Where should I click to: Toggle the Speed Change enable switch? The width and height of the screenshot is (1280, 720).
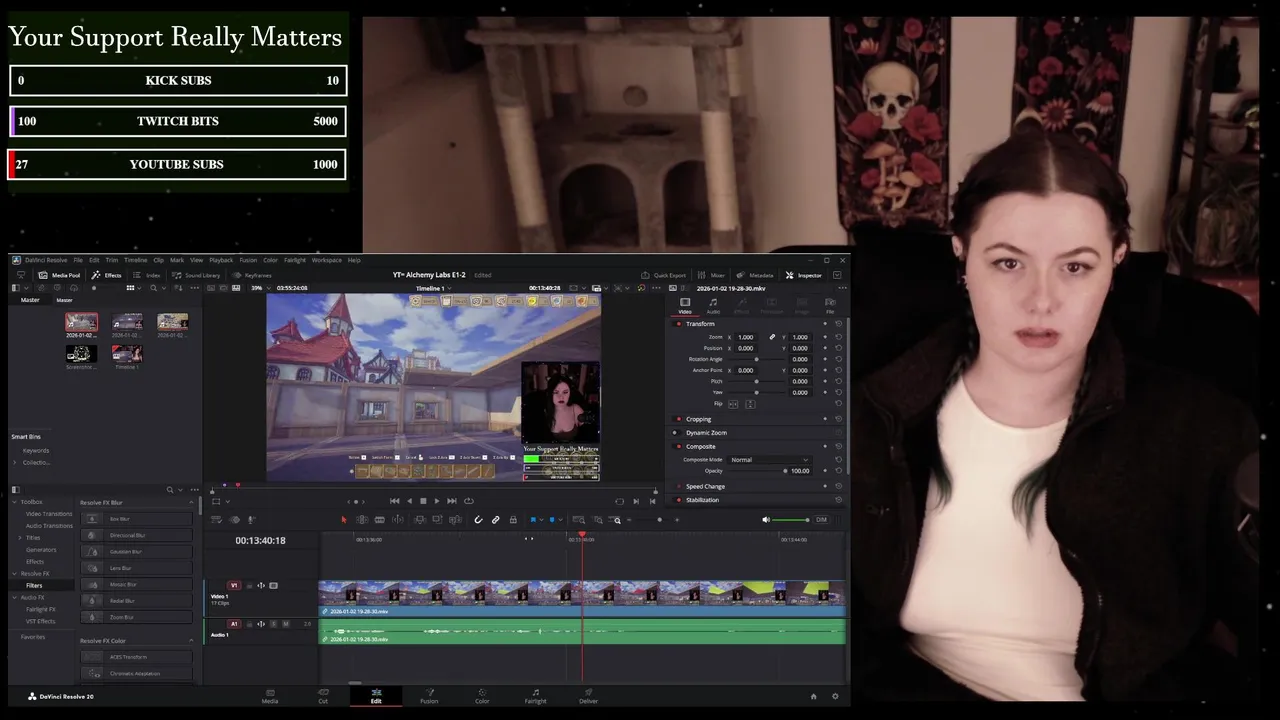(x=678, y=486)
